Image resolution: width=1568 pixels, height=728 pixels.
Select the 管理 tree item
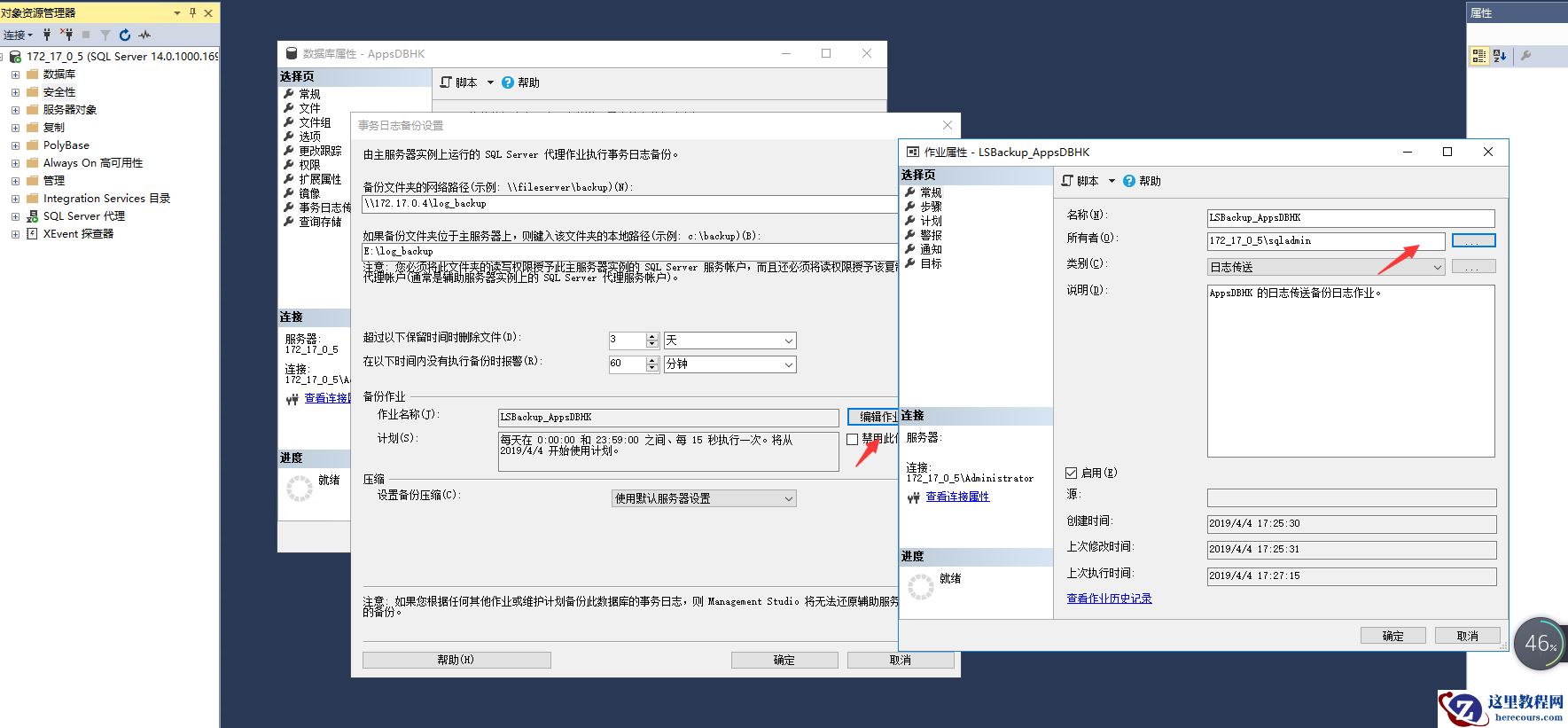pos(54,180)
